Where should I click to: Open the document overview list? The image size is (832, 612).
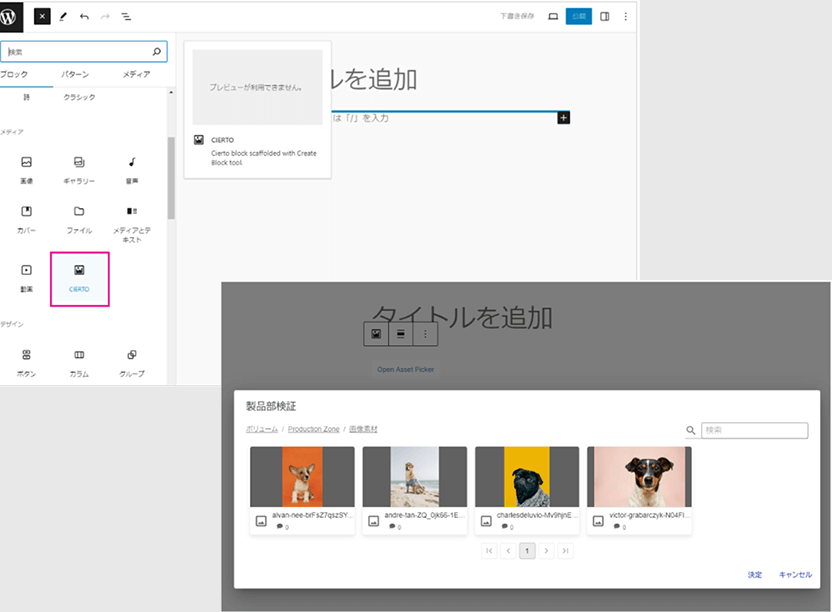point(126,16)
